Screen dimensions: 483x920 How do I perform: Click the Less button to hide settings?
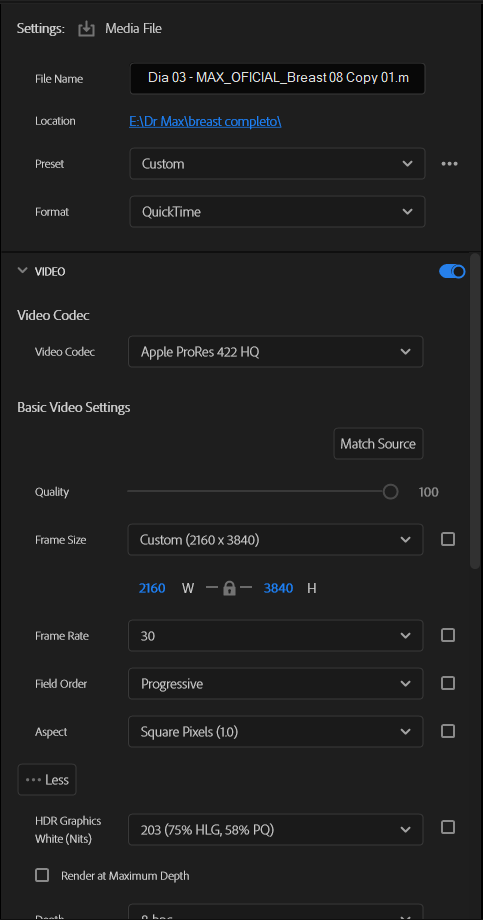coord(47,780)
